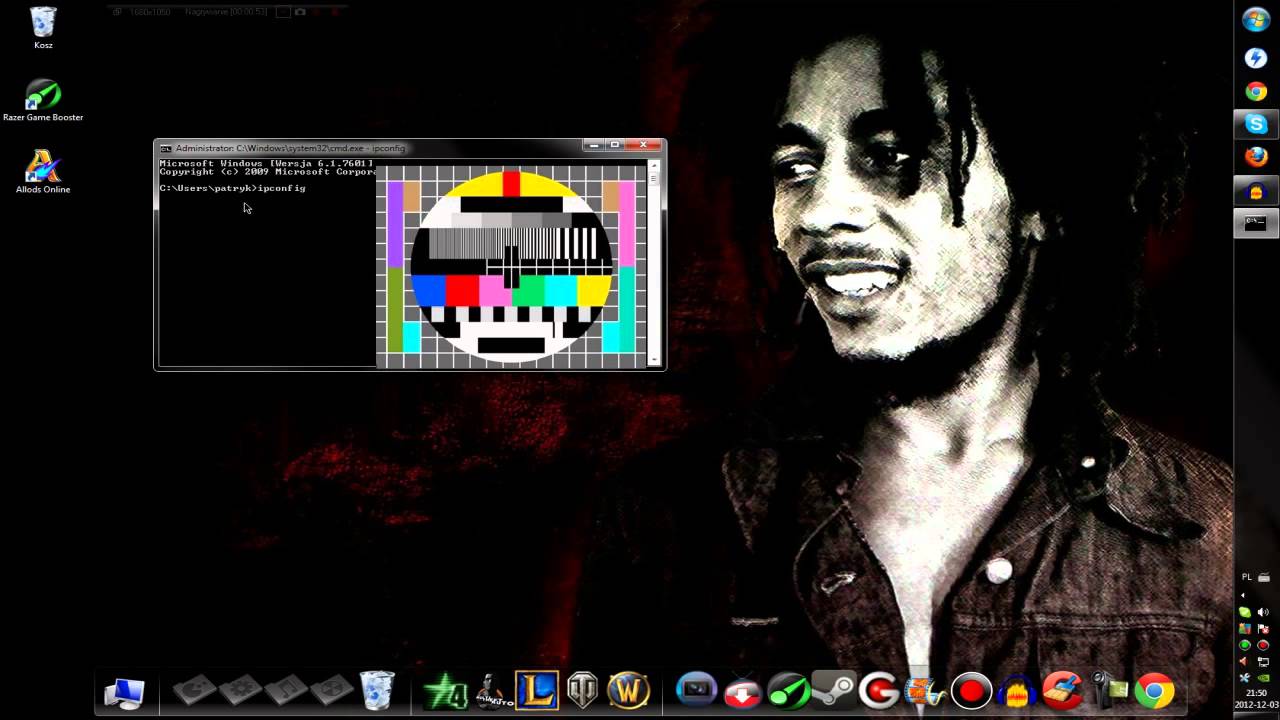Click cmd window scrollbar down arrow
This screenshot has width=1280, height=720.
pyautogui.click(x=654, y=360)
